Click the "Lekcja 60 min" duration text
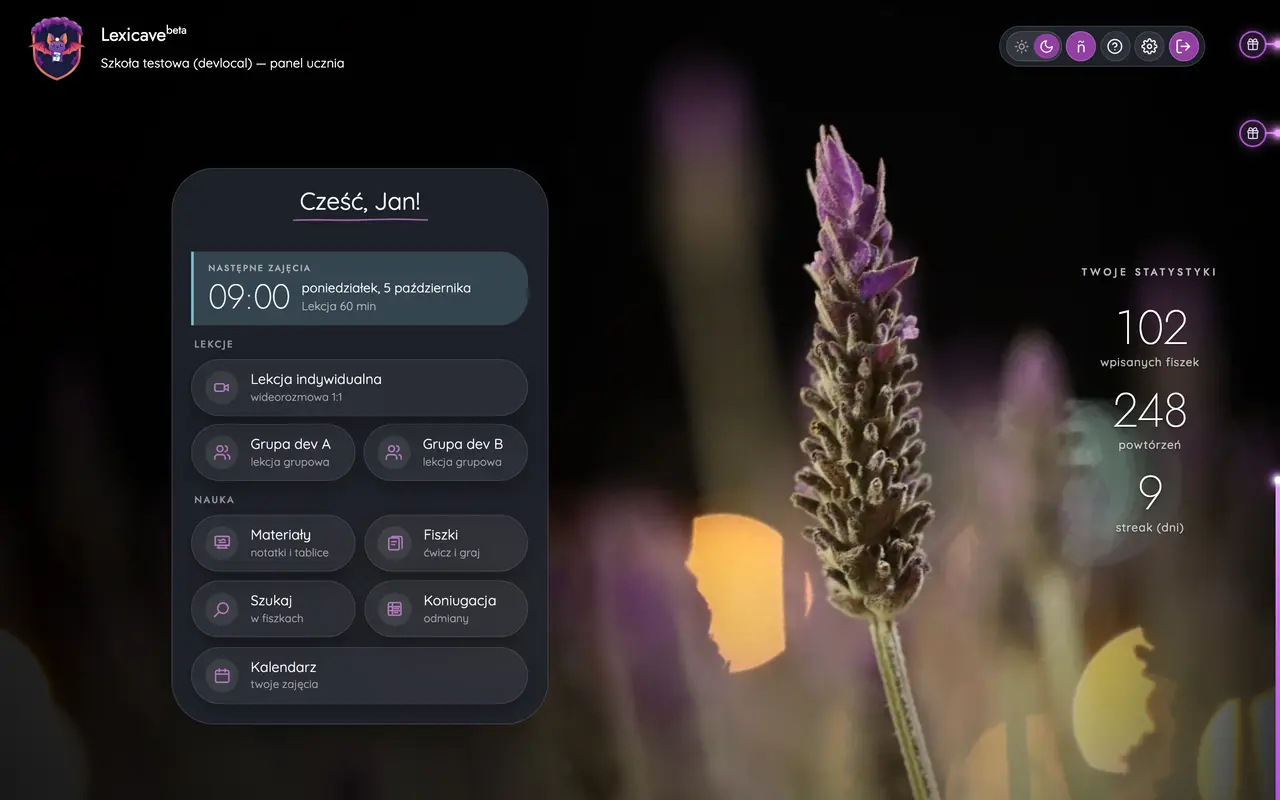This screenshot has height=800, width=1280. pyautogui.click(x=339, y=306)
